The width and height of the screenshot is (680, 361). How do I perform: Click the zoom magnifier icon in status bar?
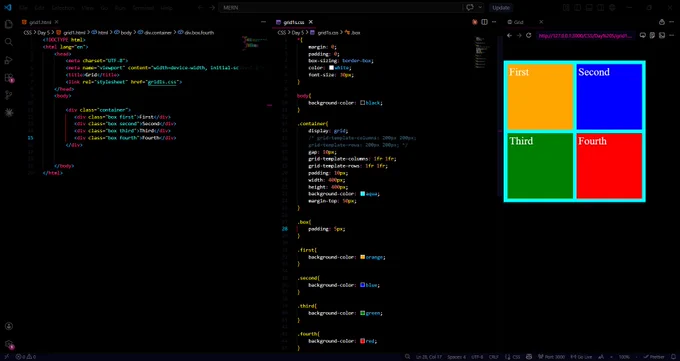408,357
